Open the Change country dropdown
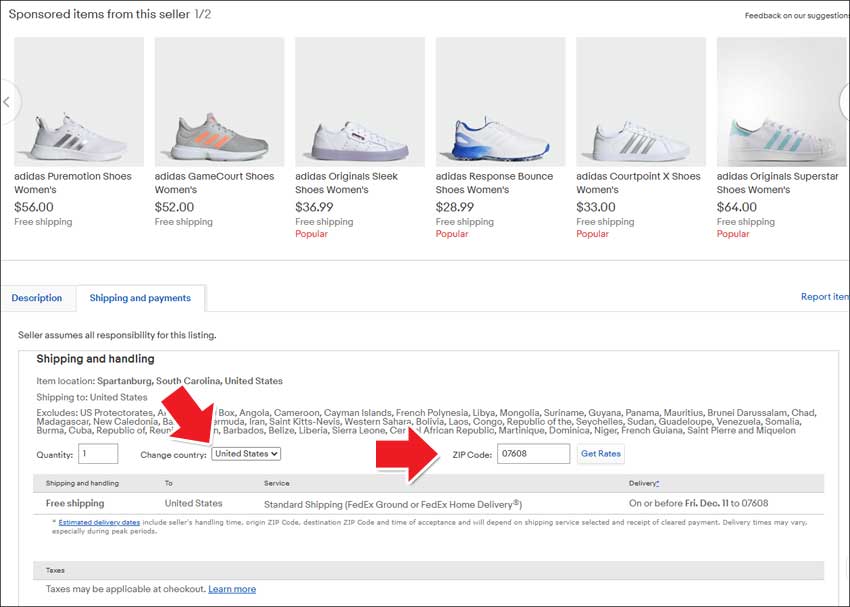The image size is (850, 607). [246, 454]
